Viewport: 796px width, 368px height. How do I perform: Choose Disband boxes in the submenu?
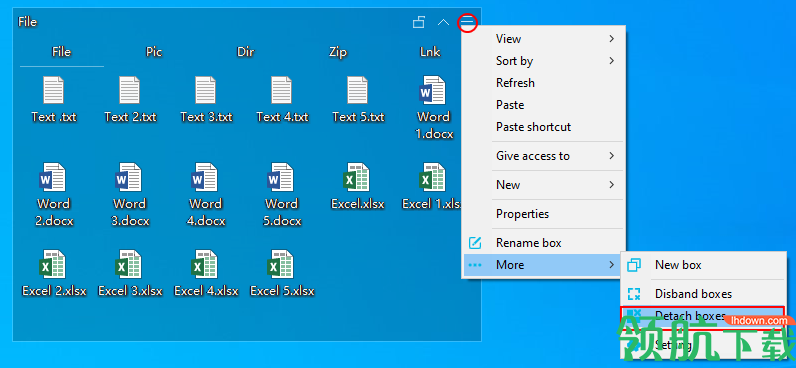[704, 294]
